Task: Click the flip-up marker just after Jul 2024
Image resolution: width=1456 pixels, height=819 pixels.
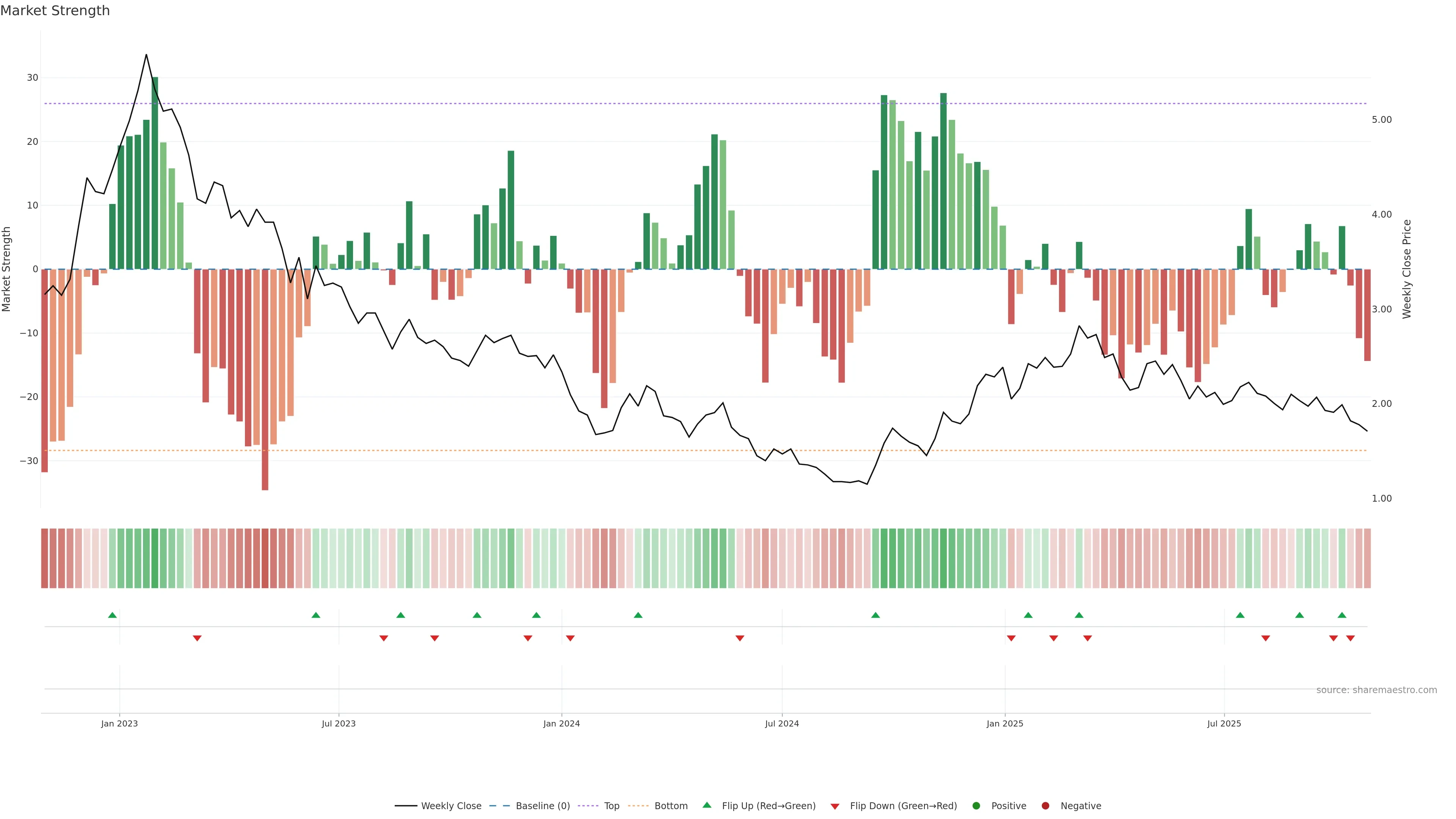Action: [x=875, y=615]
